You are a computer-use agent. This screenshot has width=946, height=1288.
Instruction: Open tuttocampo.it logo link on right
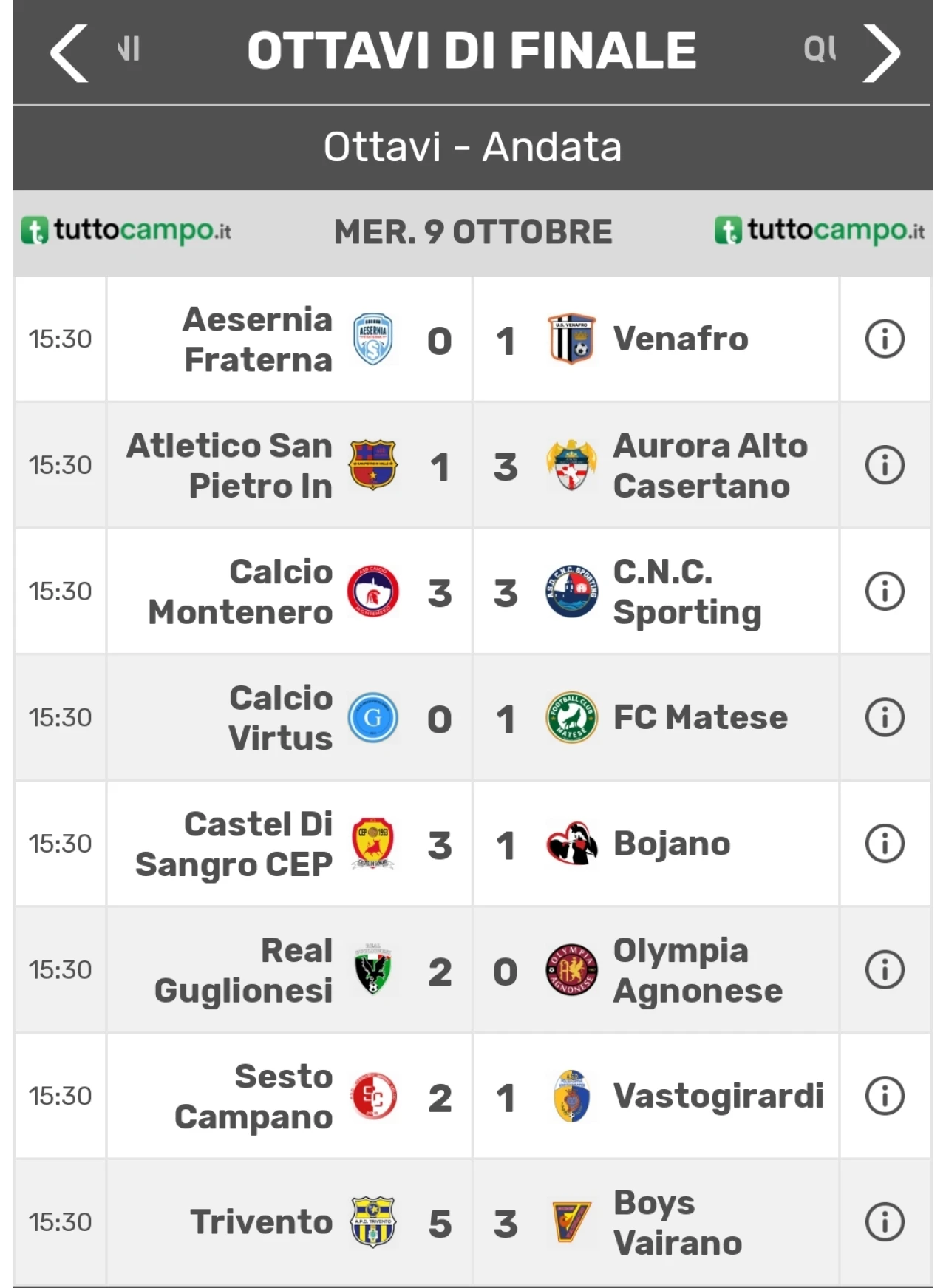click(820, 231)
